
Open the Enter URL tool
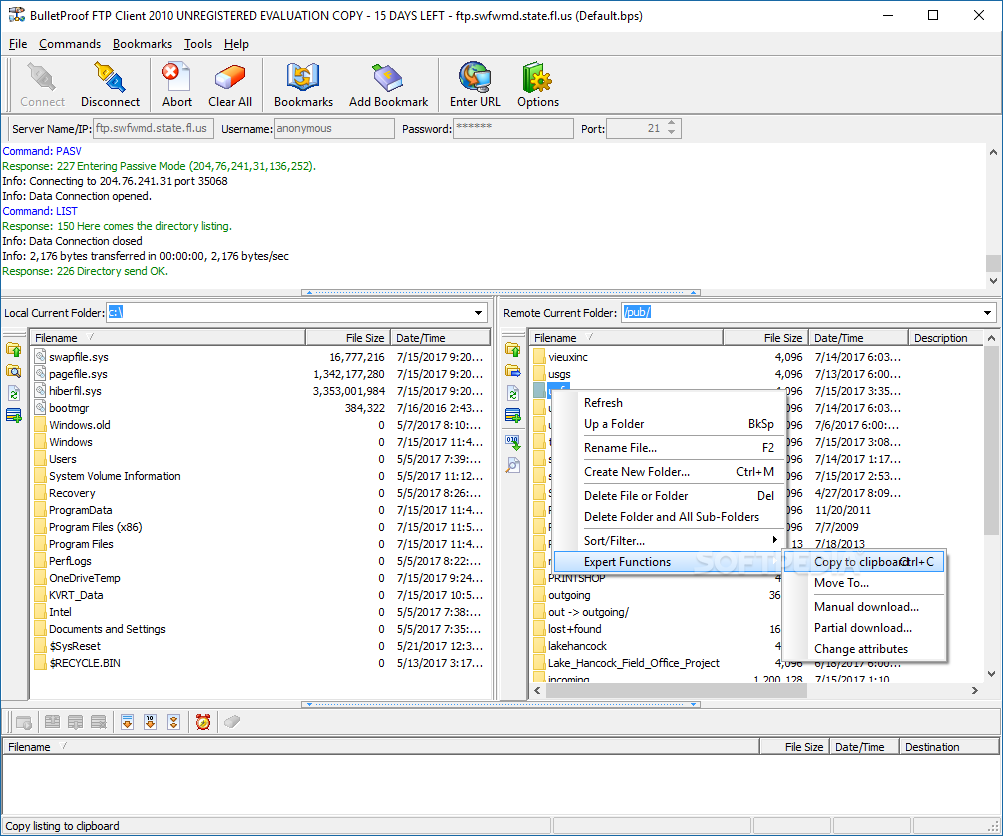click(x=475, y=85)
